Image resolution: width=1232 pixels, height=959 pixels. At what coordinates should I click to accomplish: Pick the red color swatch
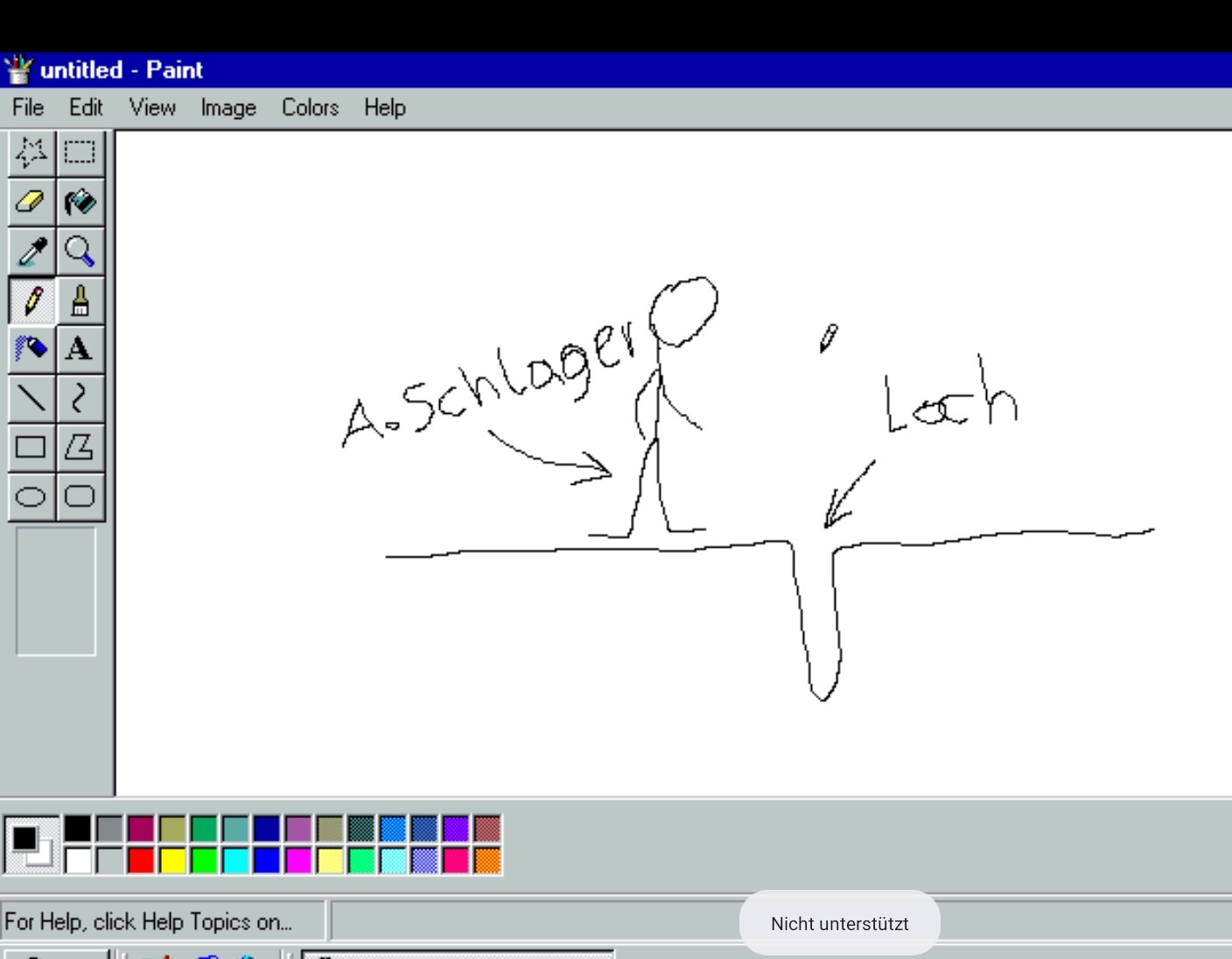141,860
